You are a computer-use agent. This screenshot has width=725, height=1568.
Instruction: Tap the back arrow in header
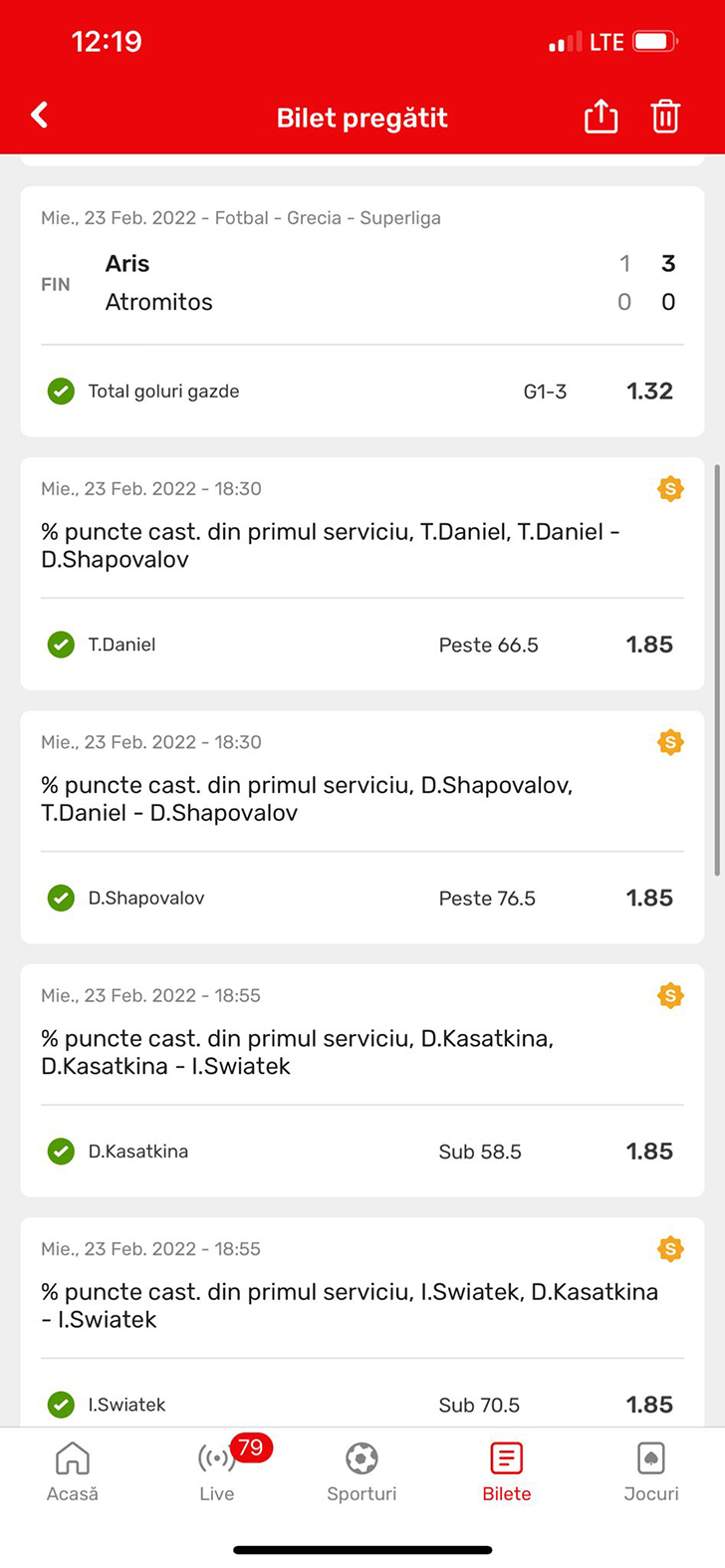(40, 116)
